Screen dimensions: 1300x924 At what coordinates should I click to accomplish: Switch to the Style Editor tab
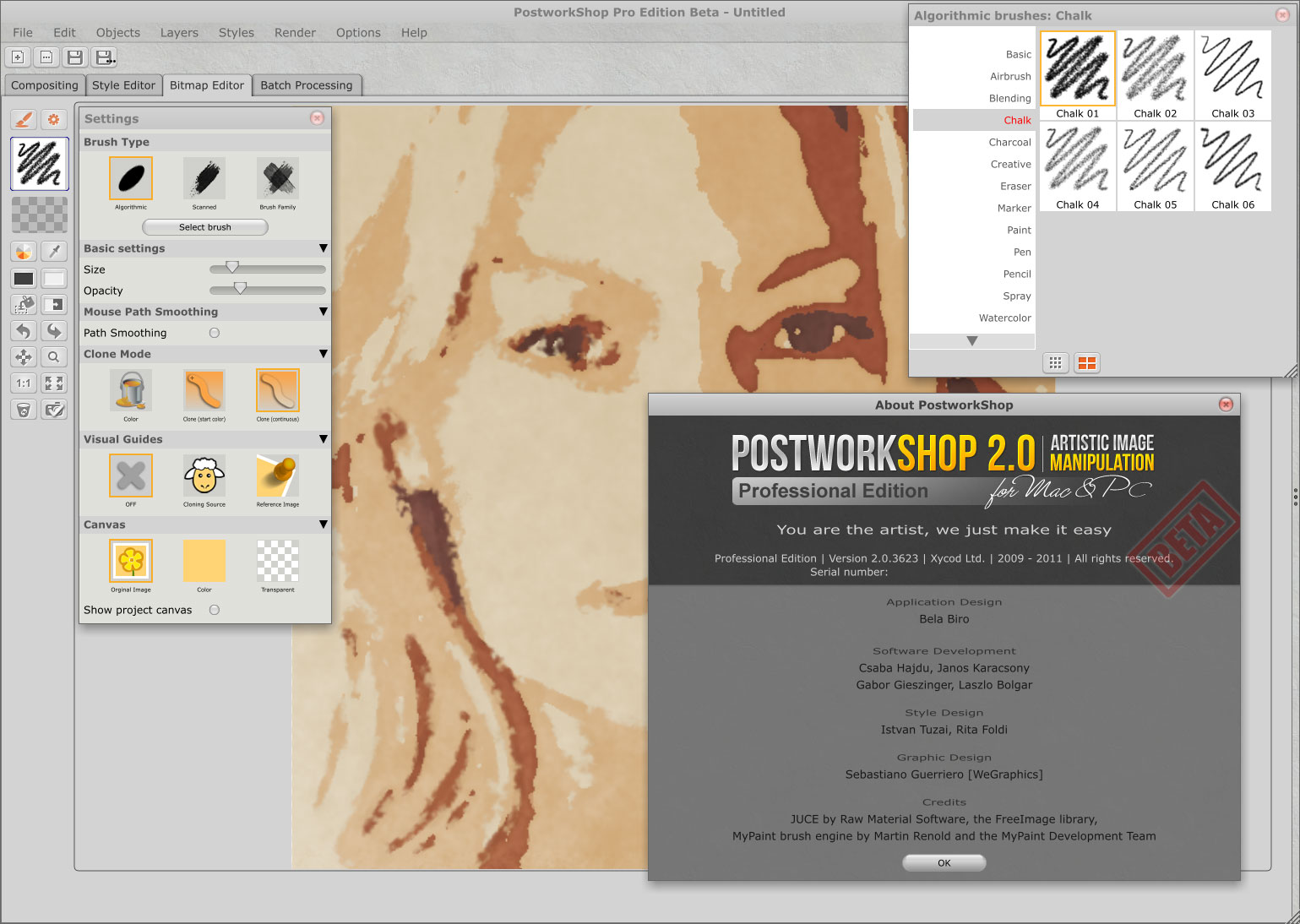(x=123, y=85)
